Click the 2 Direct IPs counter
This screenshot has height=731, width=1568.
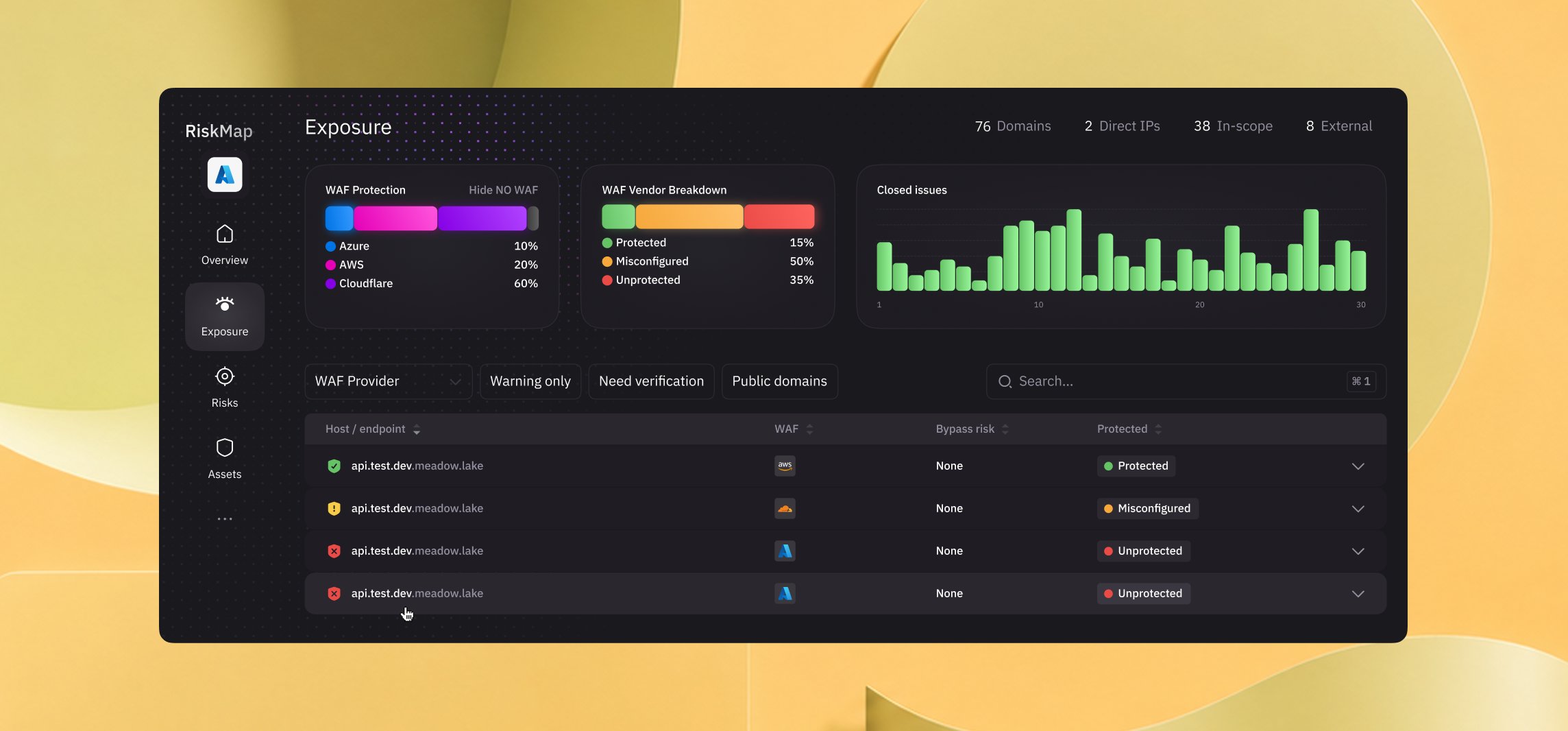click(1122, 126)
